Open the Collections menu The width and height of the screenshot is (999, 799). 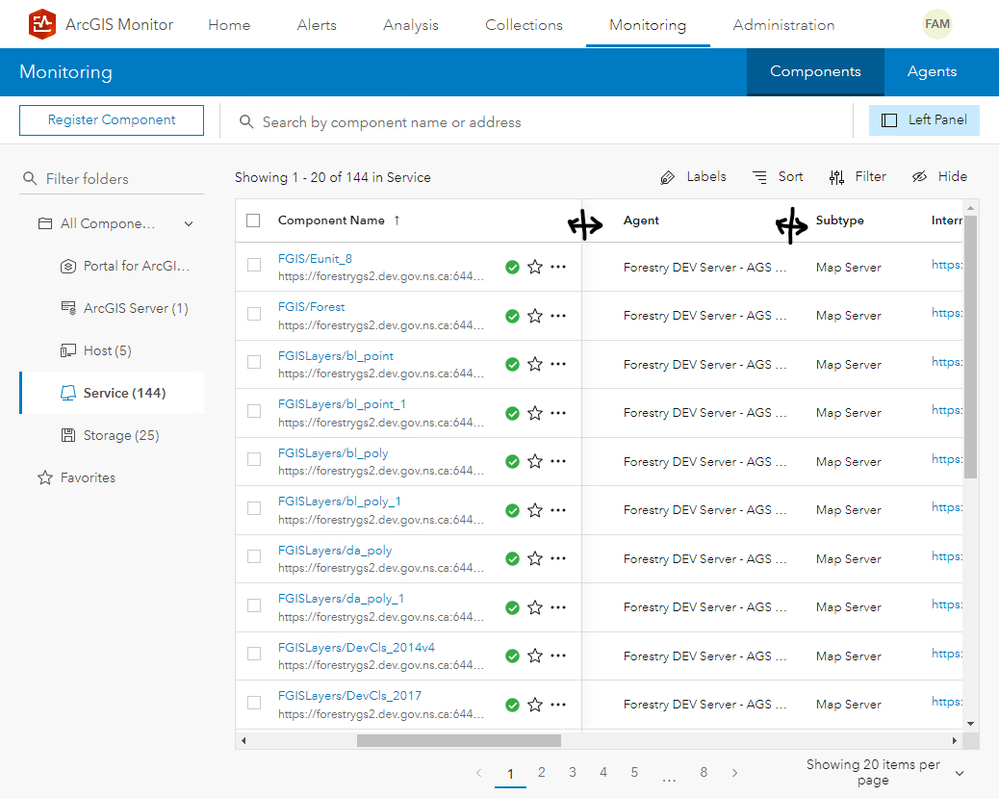[x=524, y=25]
